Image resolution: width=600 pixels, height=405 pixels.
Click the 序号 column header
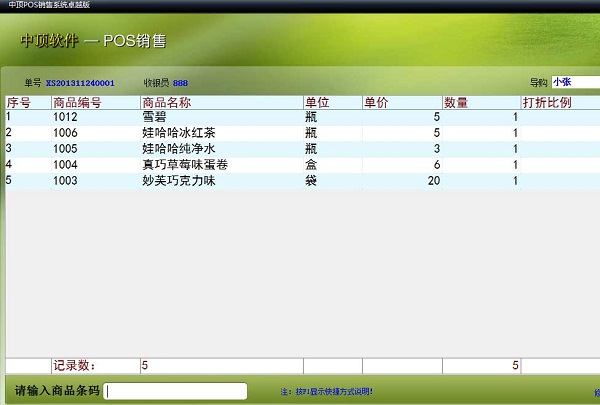[28, 103]
